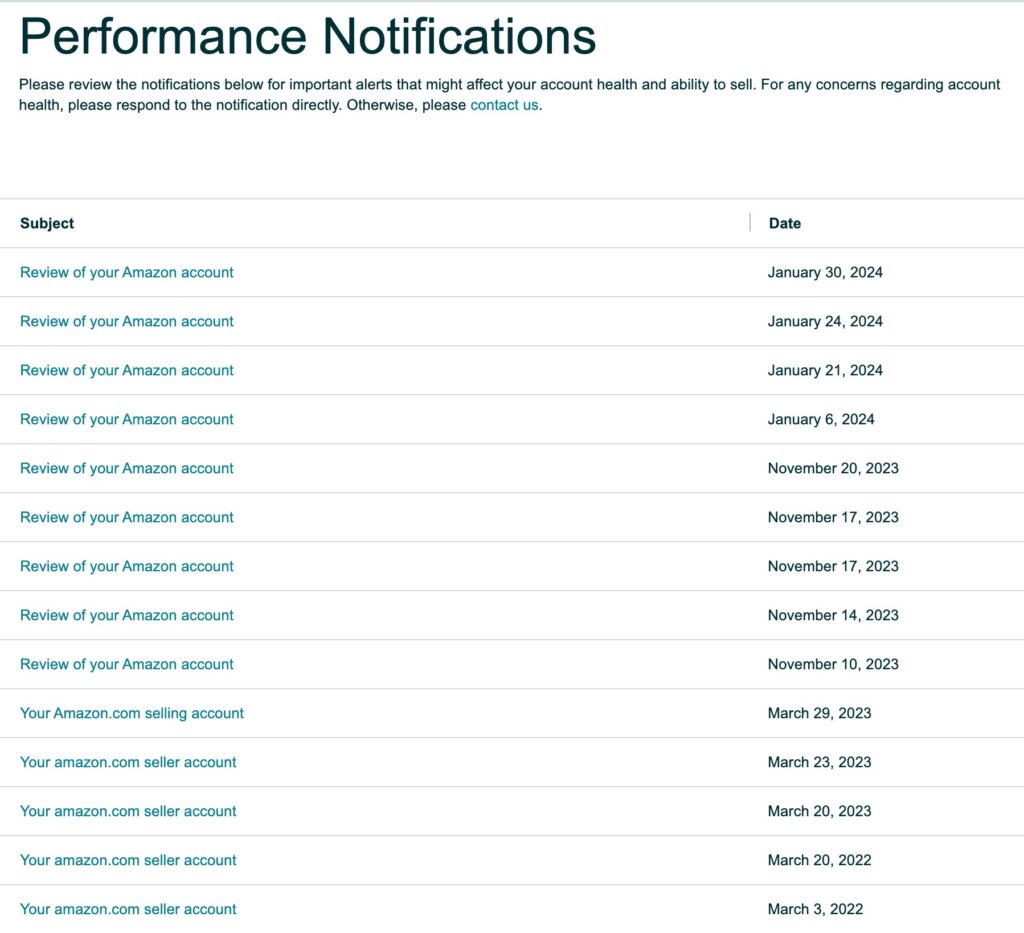Open the second November 17, 2023 notification
This screenshot has height=933, width=1024.
coord(126,566)
